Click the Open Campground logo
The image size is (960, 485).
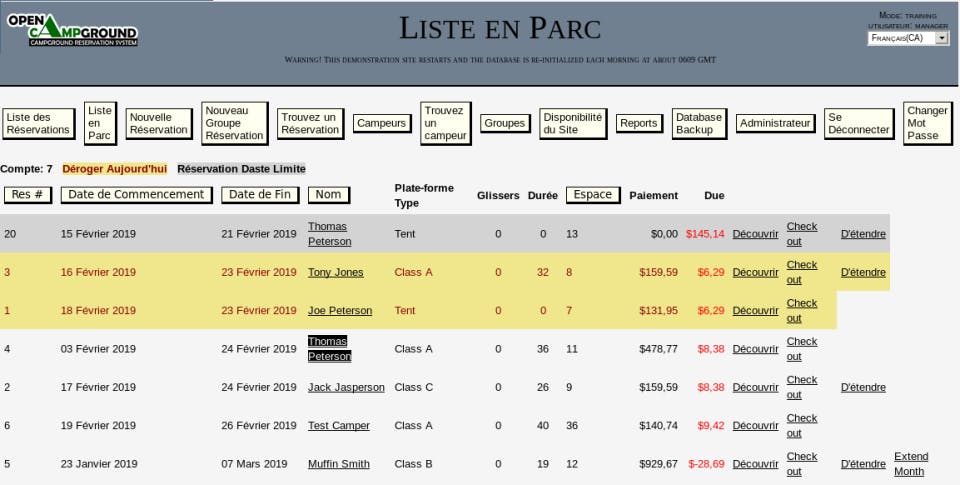coord(72,30)
